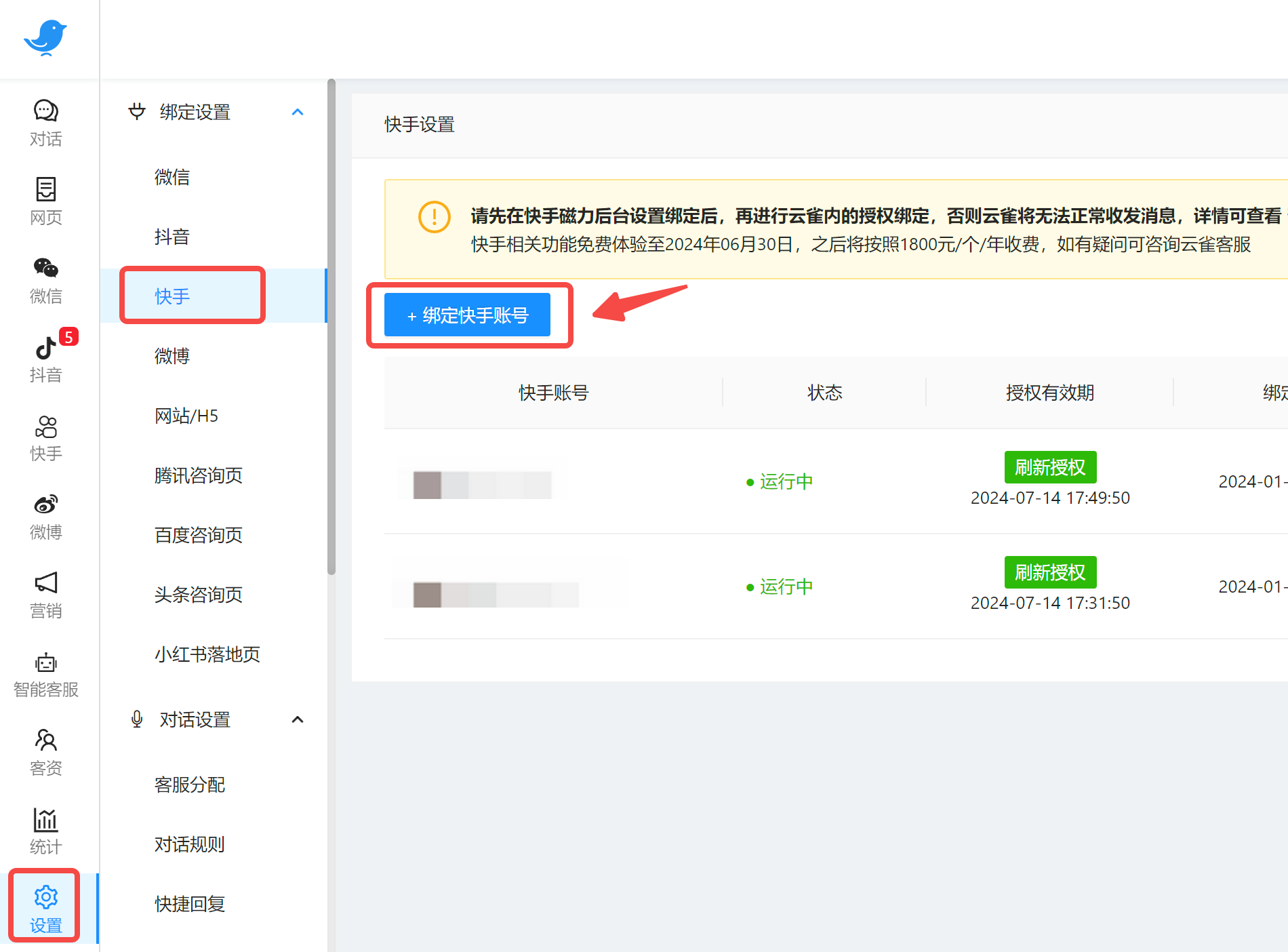Image resolution: width=1288 pixels, height=952 pixels.
Task: Select 抖音 in binding settings menu
Action: [x=172, y=237]
